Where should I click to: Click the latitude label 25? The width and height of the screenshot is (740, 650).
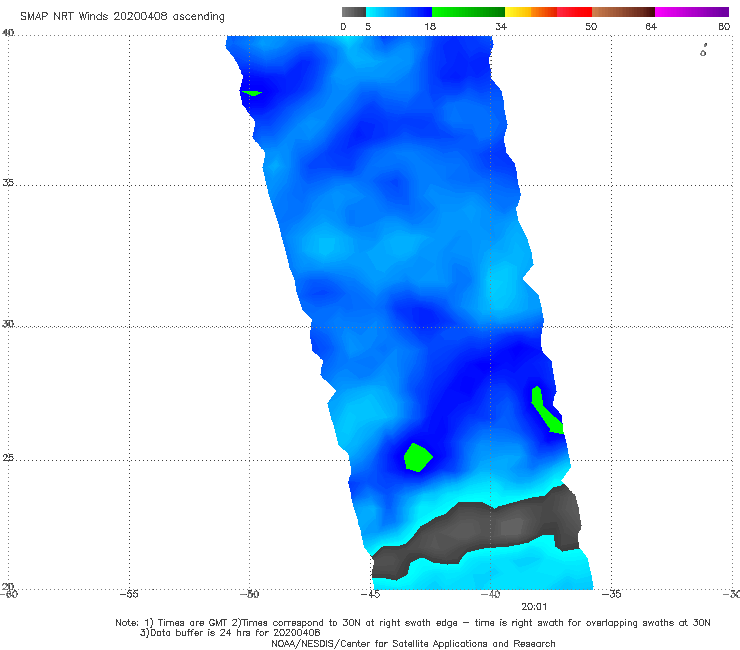(8, 458)
